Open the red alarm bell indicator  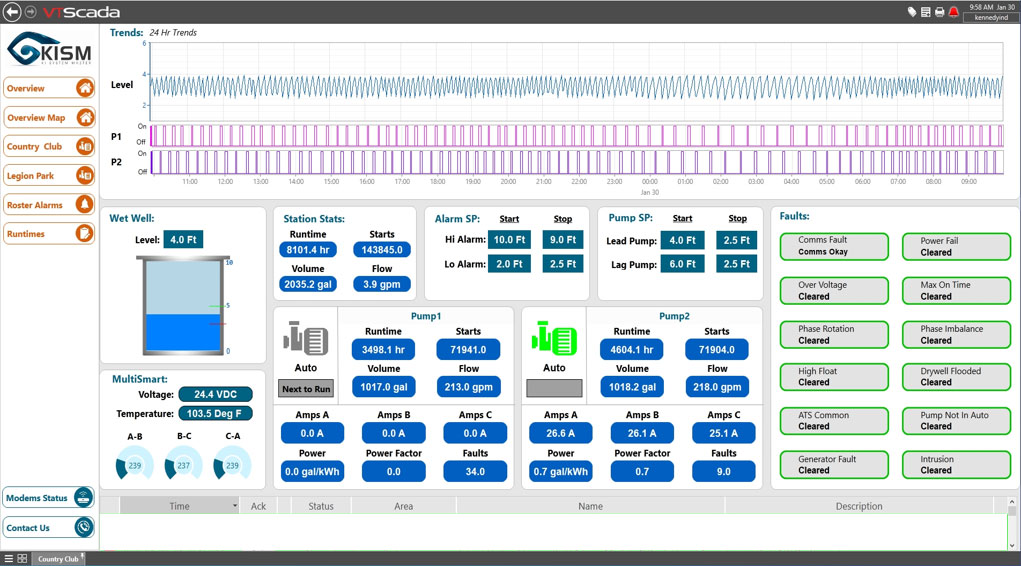click(x=953, y=12)
